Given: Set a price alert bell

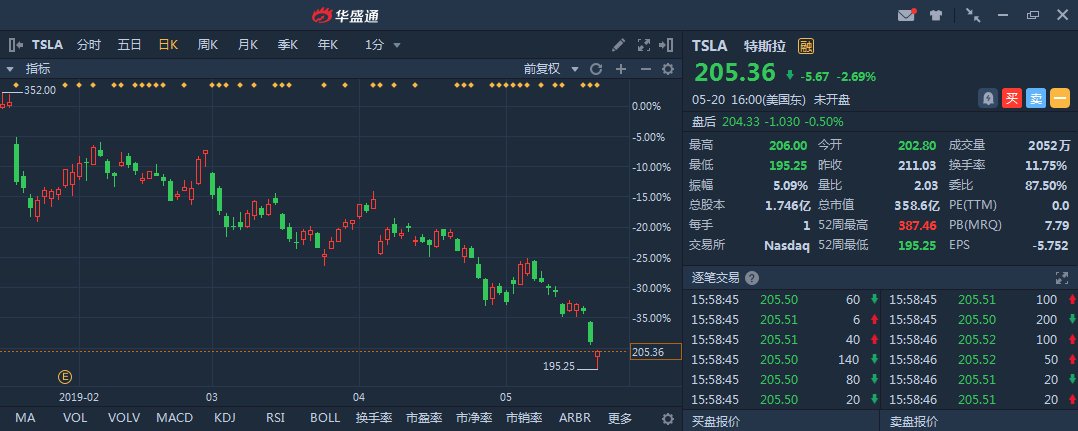Looking at the screenshot, I should click(x=988, y=98).
